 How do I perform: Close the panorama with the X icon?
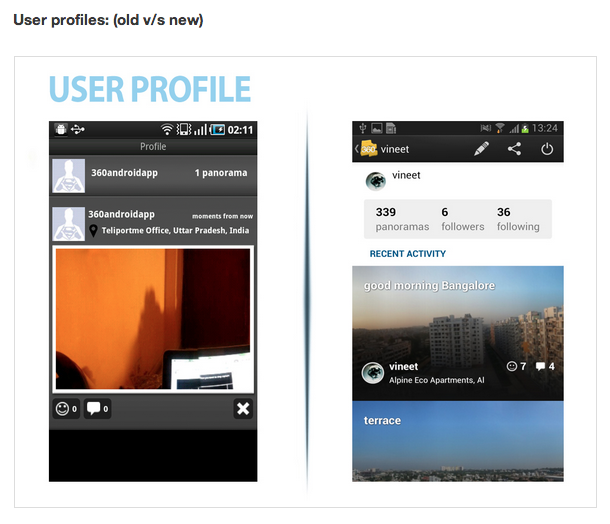coord(243,409)
